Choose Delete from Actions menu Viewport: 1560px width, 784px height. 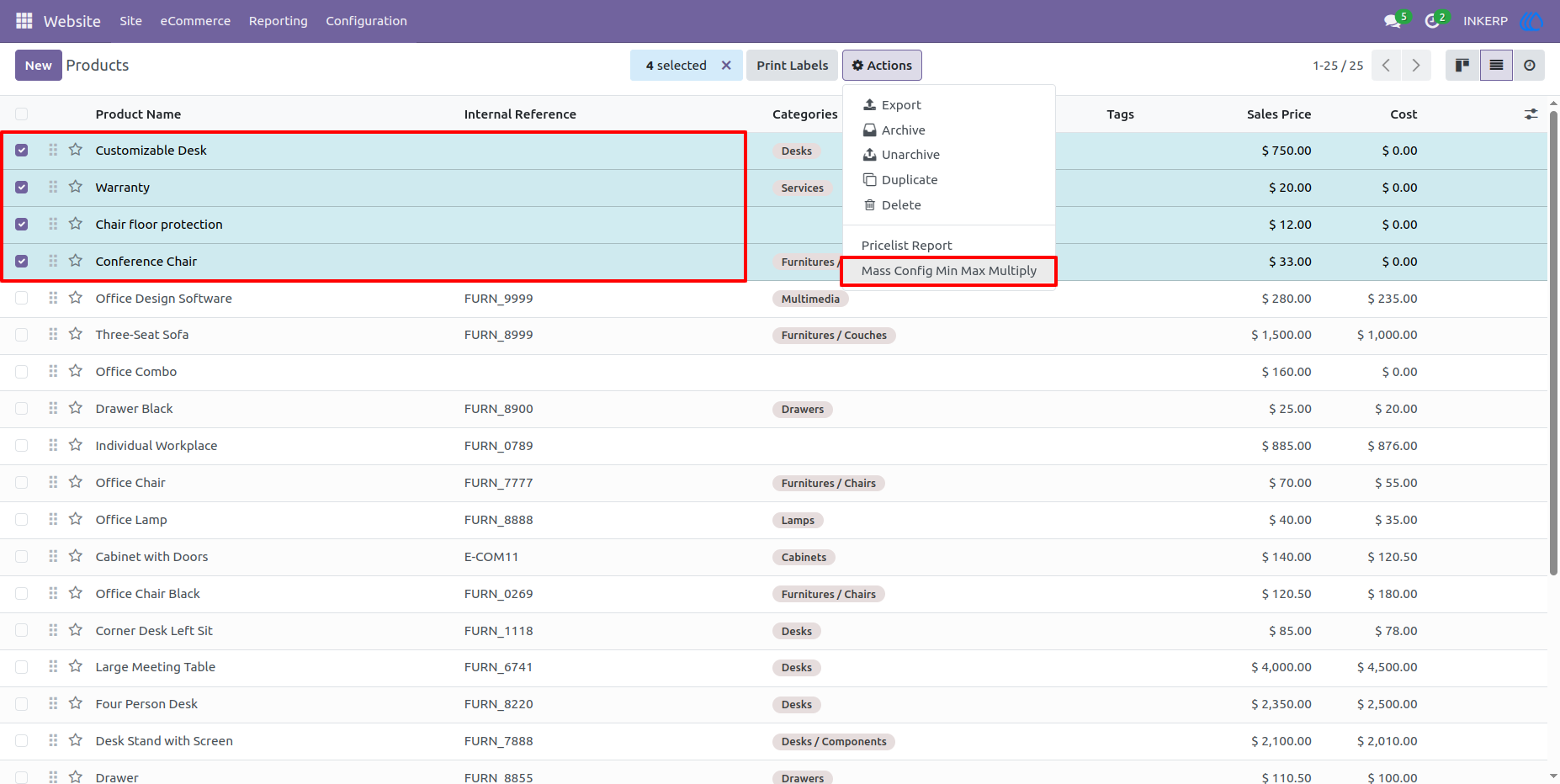click(x=949, y=205)
